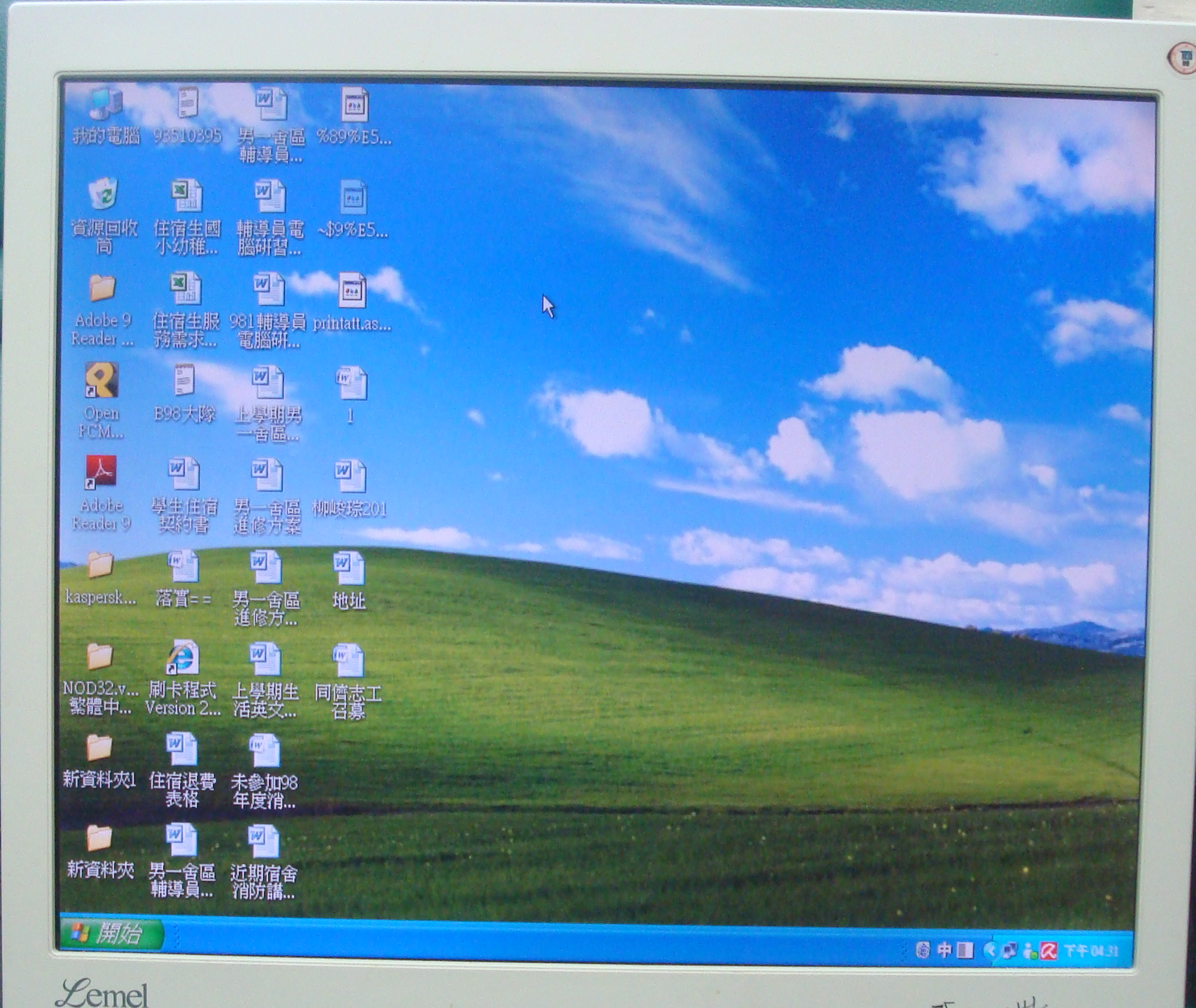
Task: Click the B98大隊 text file
Action: click(184, 381)
